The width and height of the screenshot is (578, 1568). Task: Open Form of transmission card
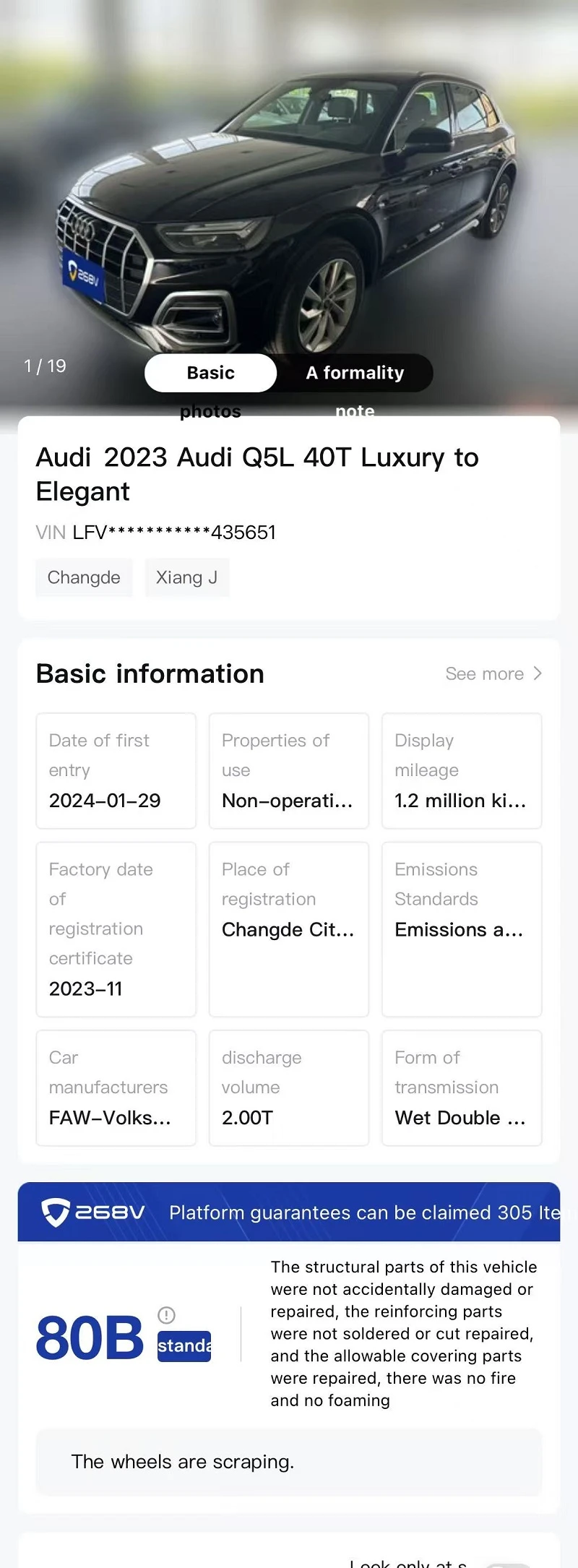[x=462, y=1087]
